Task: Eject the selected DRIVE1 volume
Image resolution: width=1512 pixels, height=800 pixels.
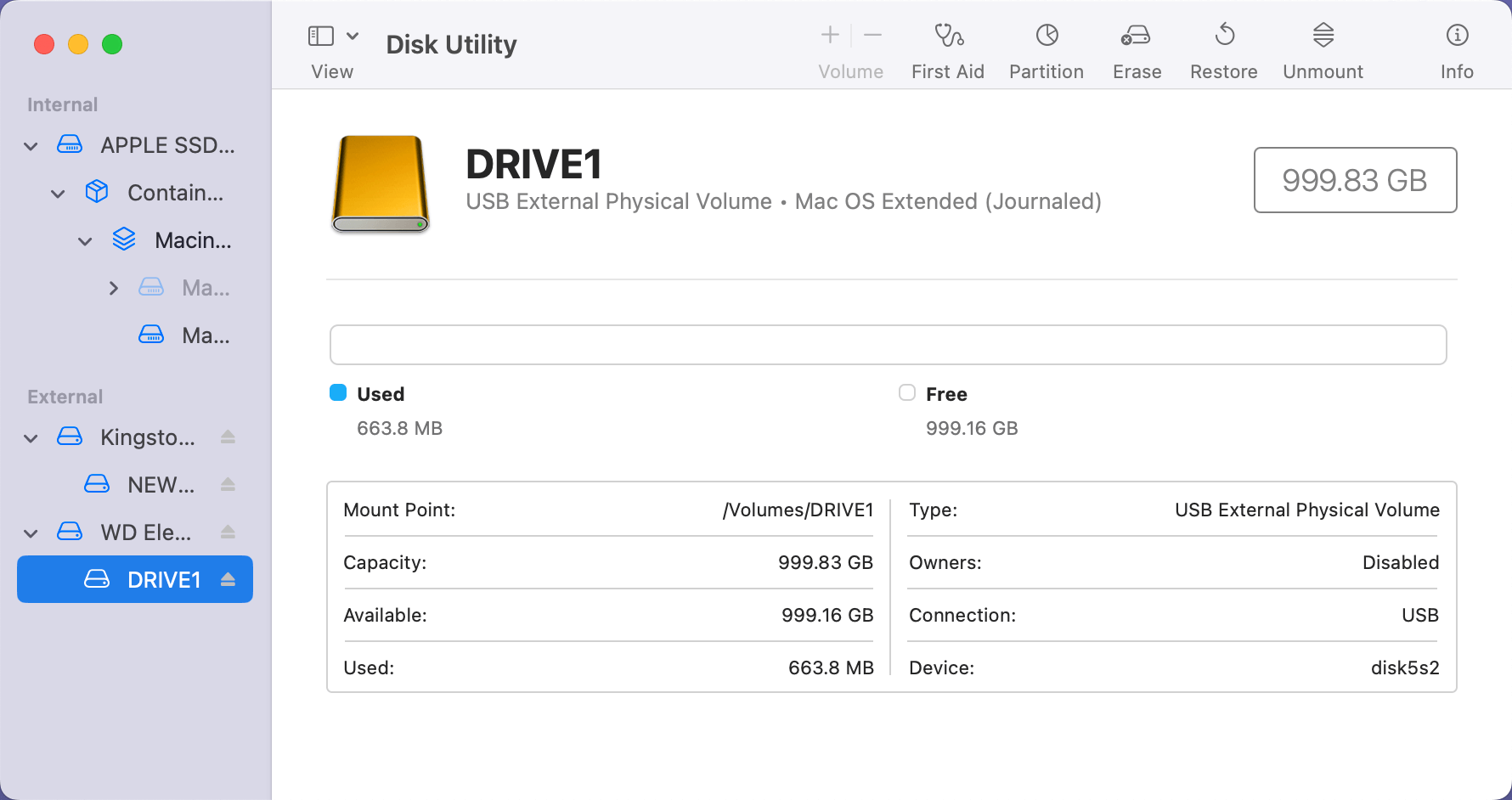Action: [228, 579]
